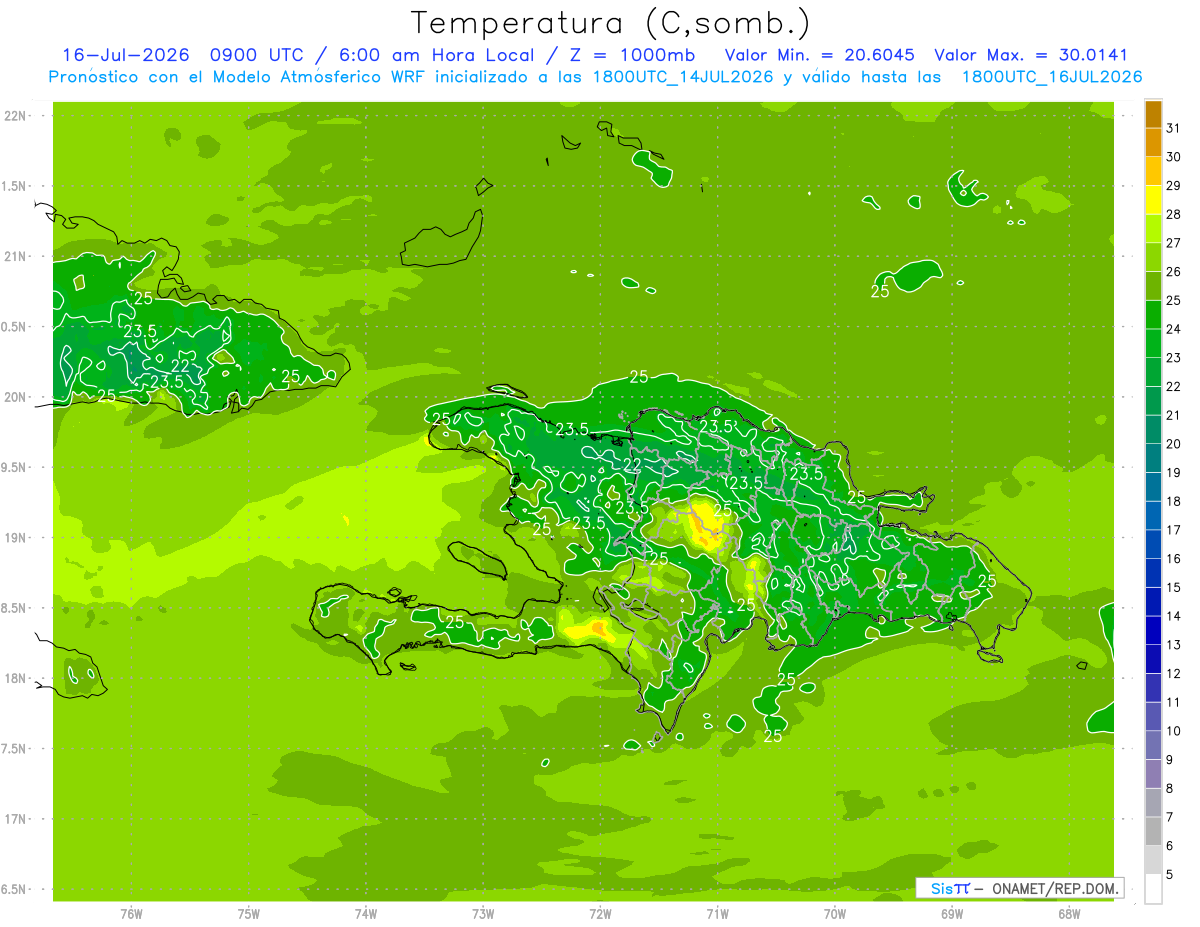The height and width of the screenshot is (927, 1200).
Task: Click the 22 contour label over Cuba
Action: (x=181, y=365)
